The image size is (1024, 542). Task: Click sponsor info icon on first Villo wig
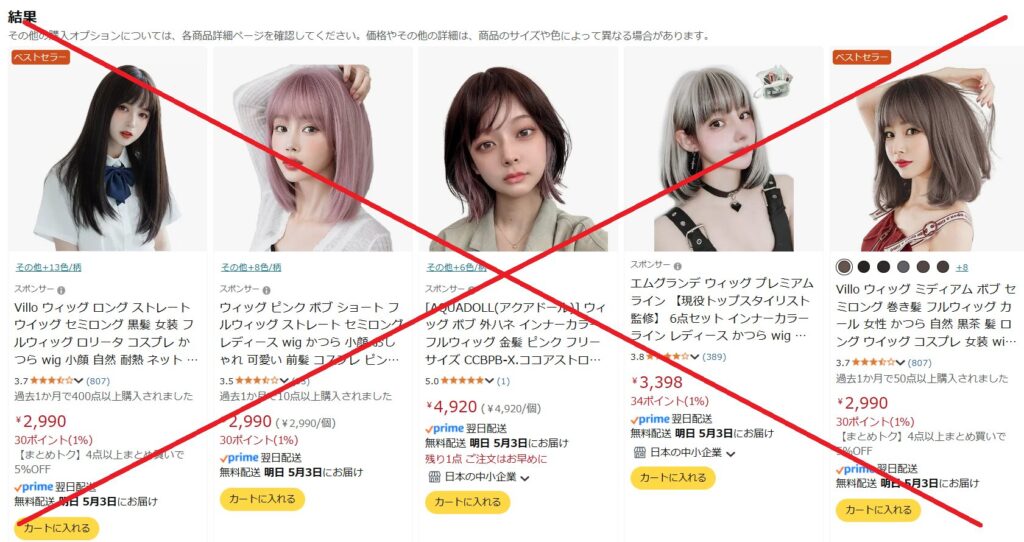(x=61, y=290)
